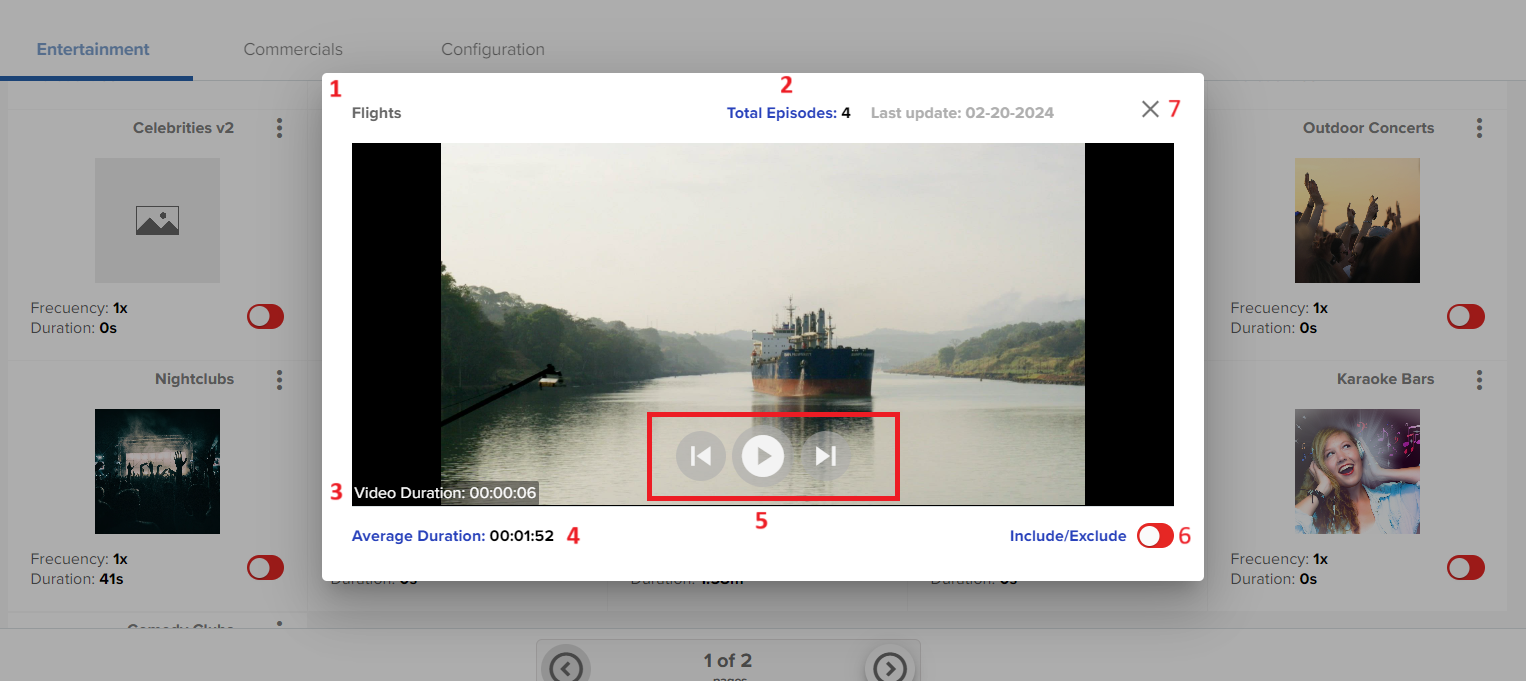
Task: Close the Flights preview dialog
Action: tap(1150, 110)
